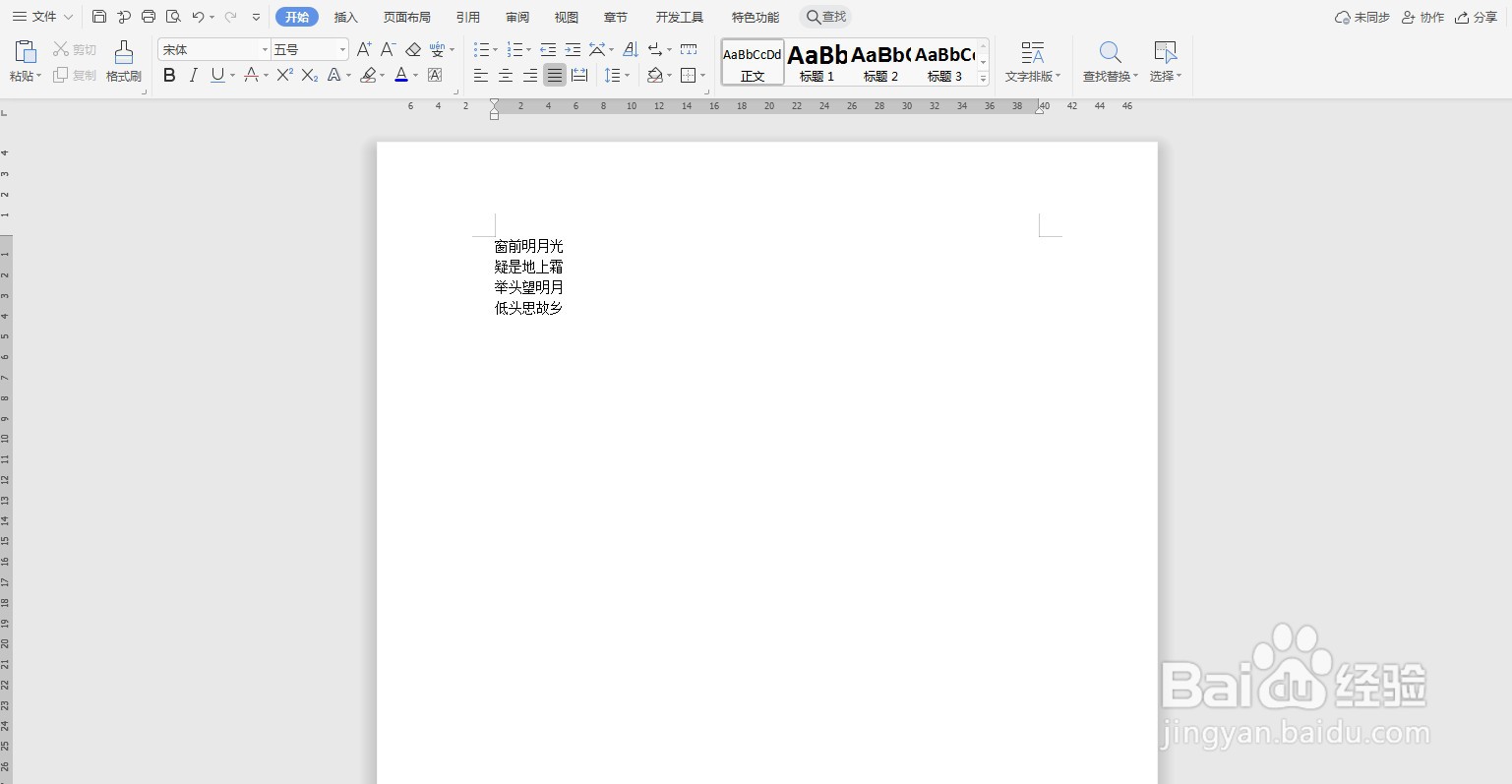Switch to 引用 tab

468,17
